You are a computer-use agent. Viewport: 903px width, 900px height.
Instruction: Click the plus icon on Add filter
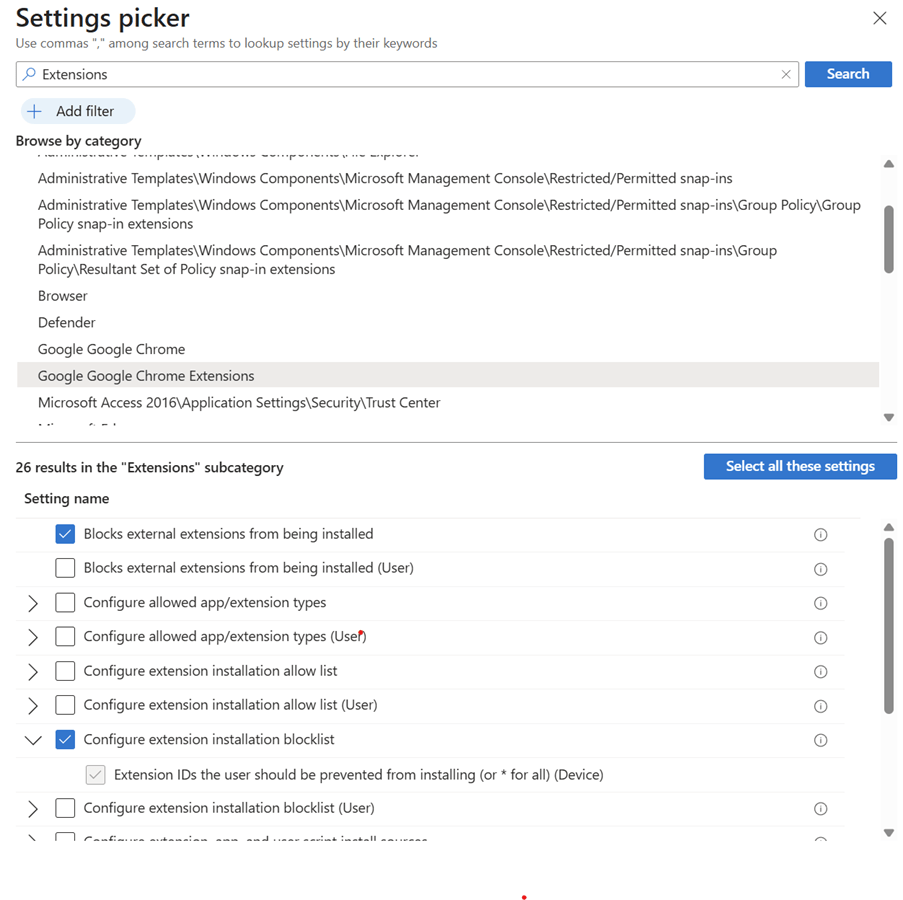pos(34,111)
